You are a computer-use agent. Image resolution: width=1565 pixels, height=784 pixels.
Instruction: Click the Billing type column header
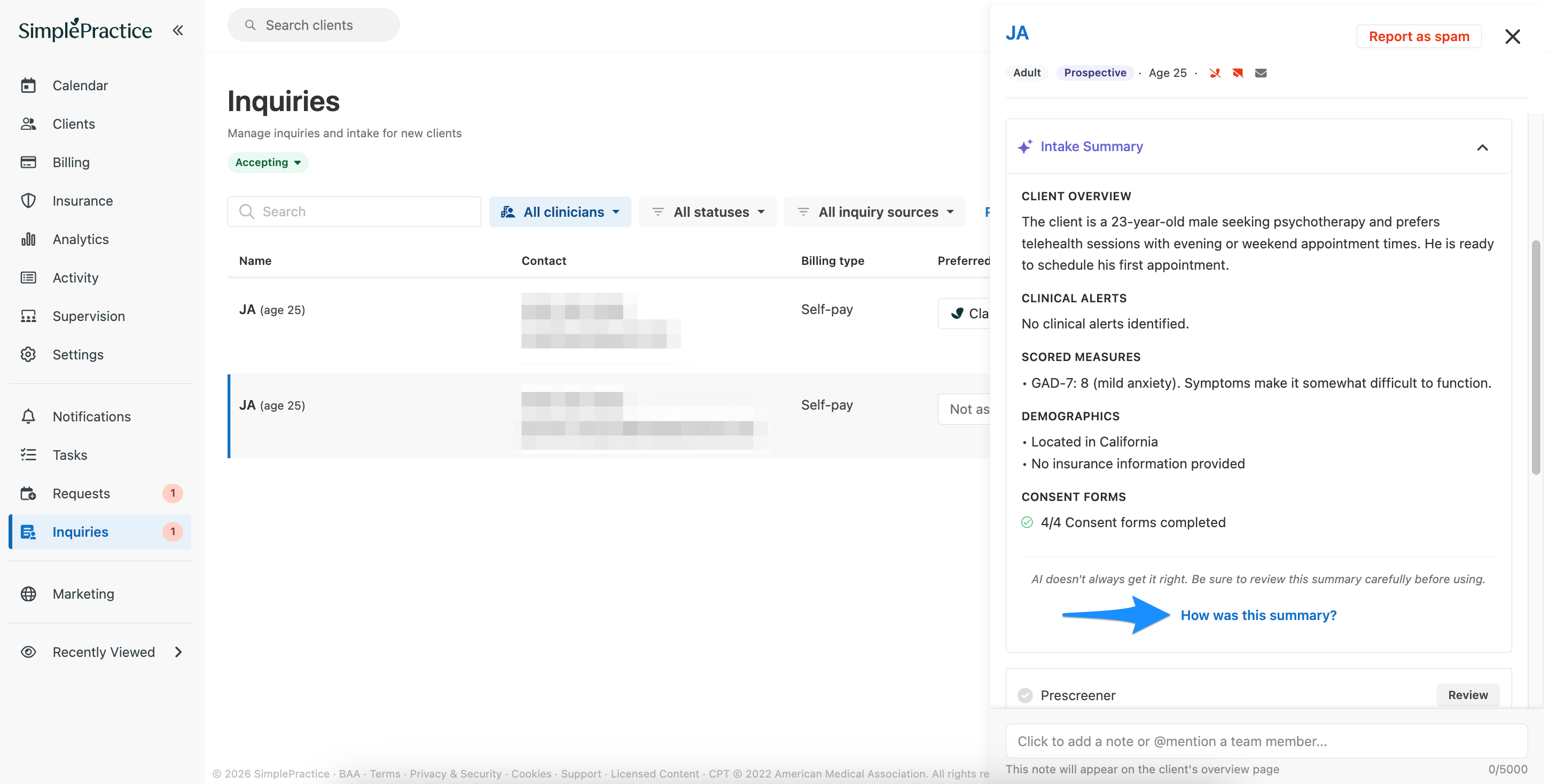(x=832, y=261)
